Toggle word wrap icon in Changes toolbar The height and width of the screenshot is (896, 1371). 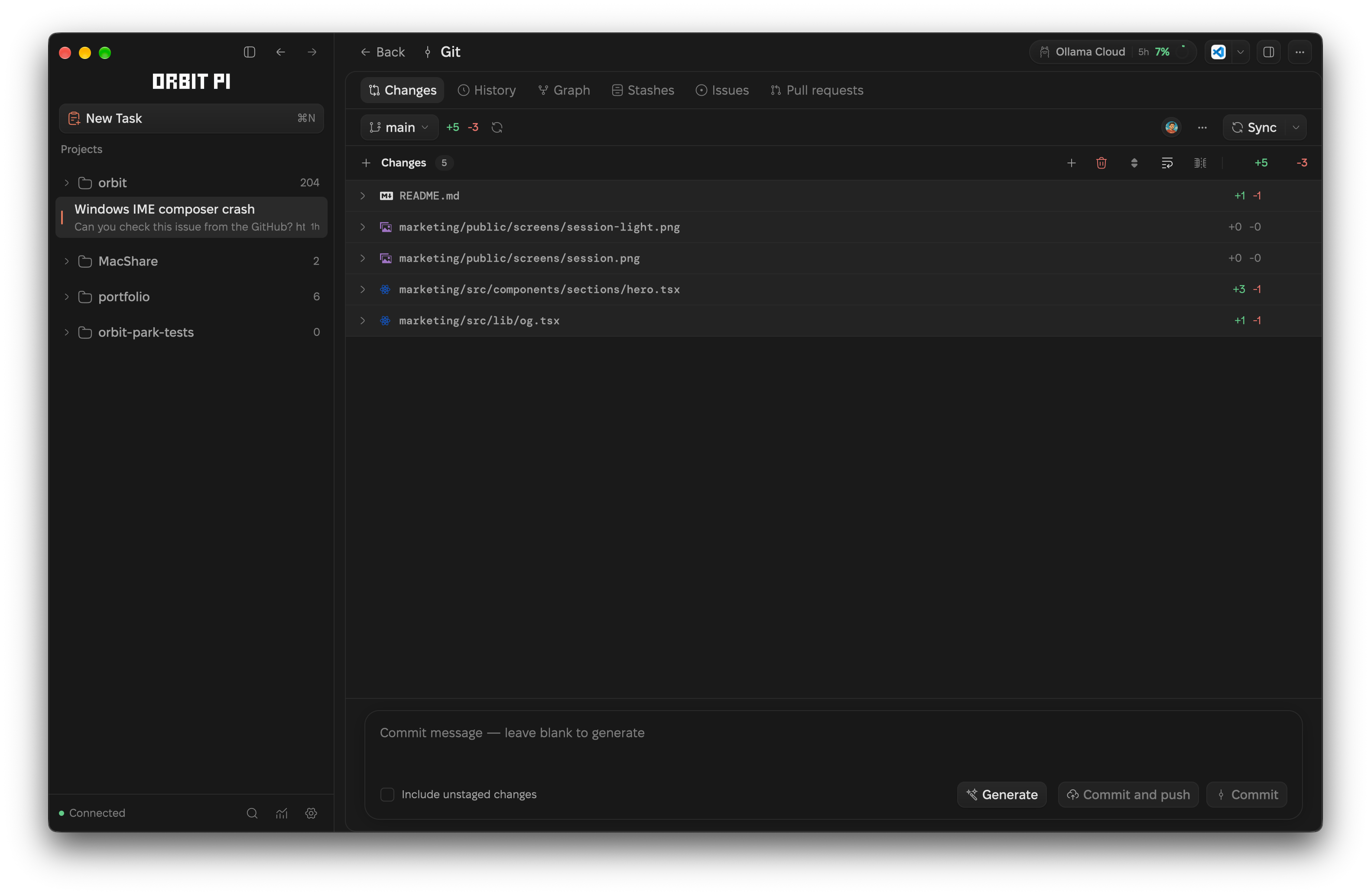[1167, 163]
